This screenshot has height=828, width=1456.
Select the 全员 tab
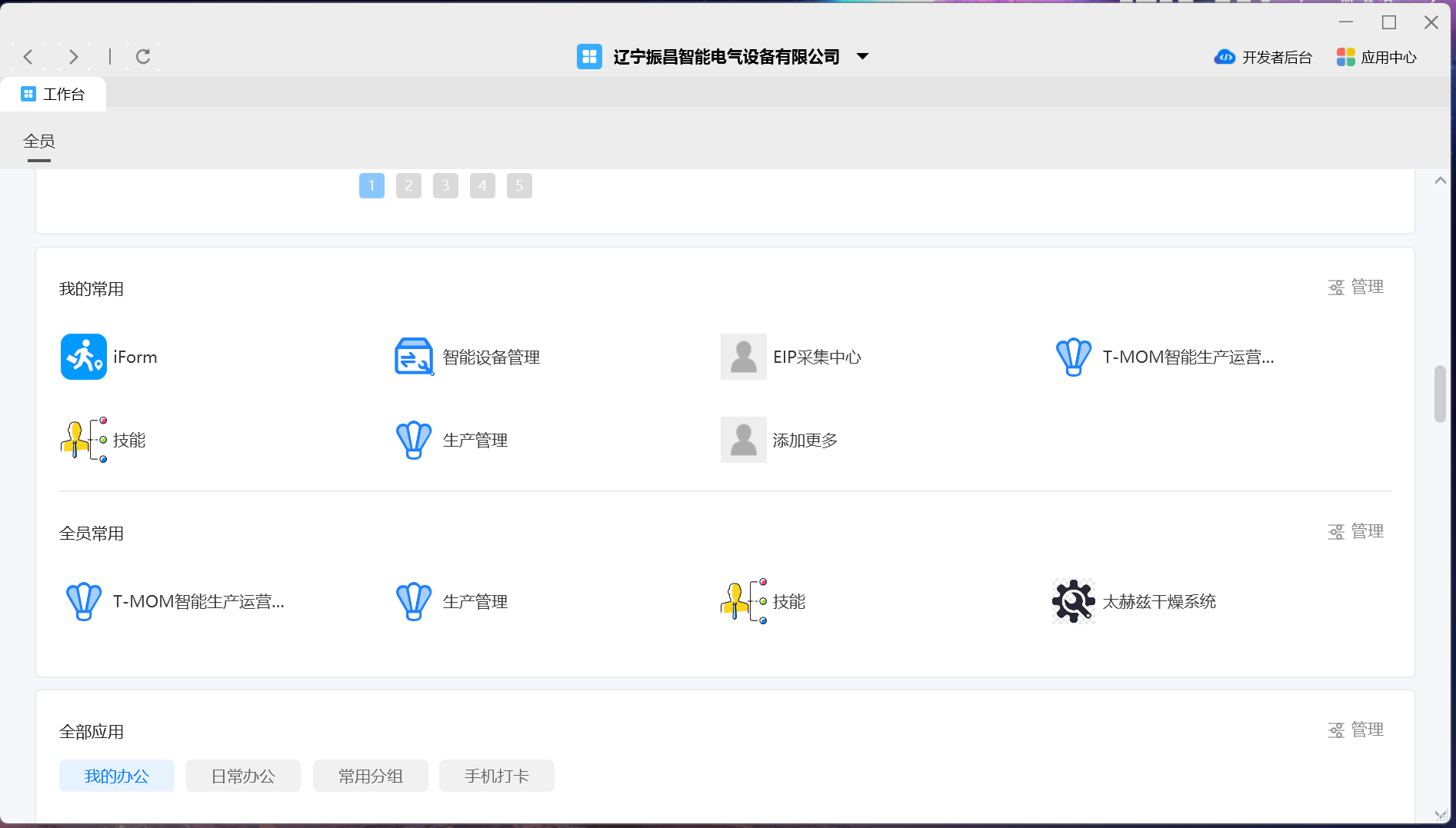(x=39, y=141)
